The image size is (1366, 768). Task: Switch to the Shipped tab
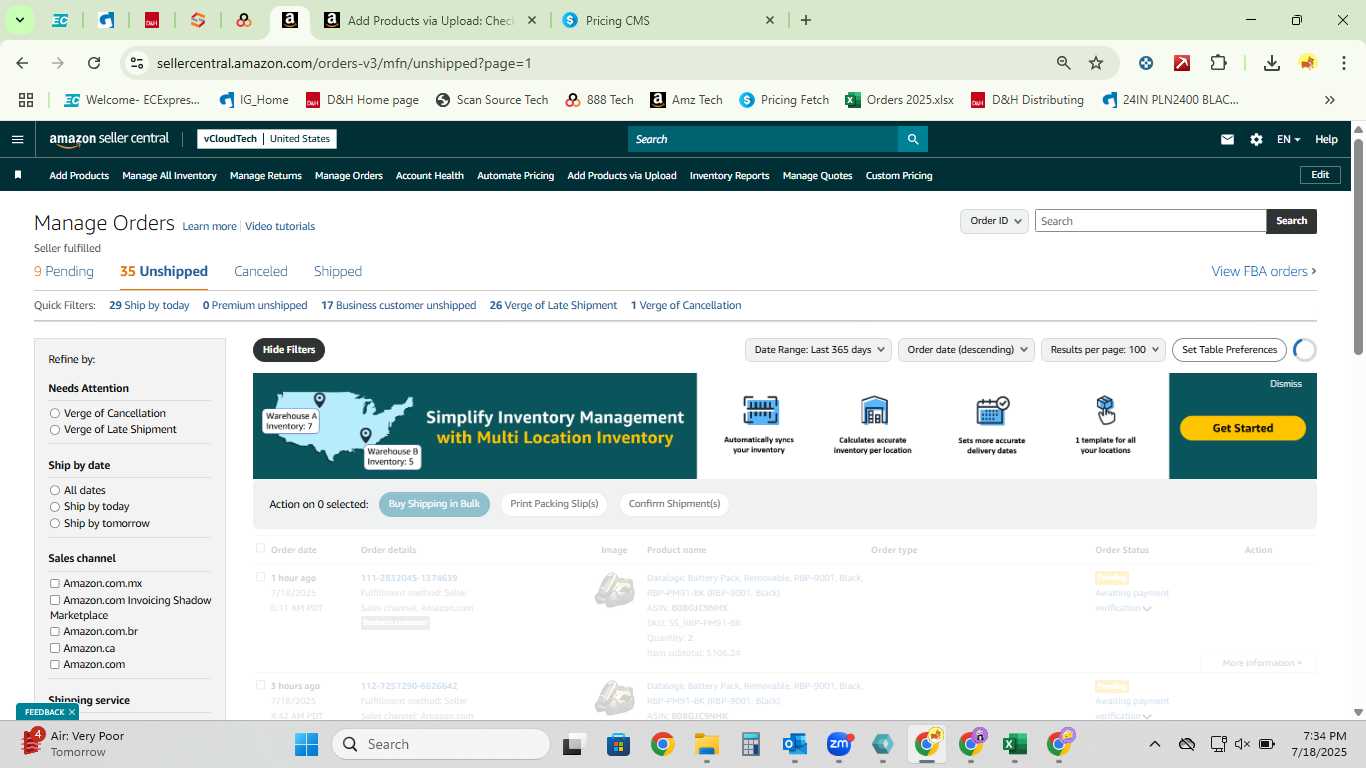[x=338, y=271]
